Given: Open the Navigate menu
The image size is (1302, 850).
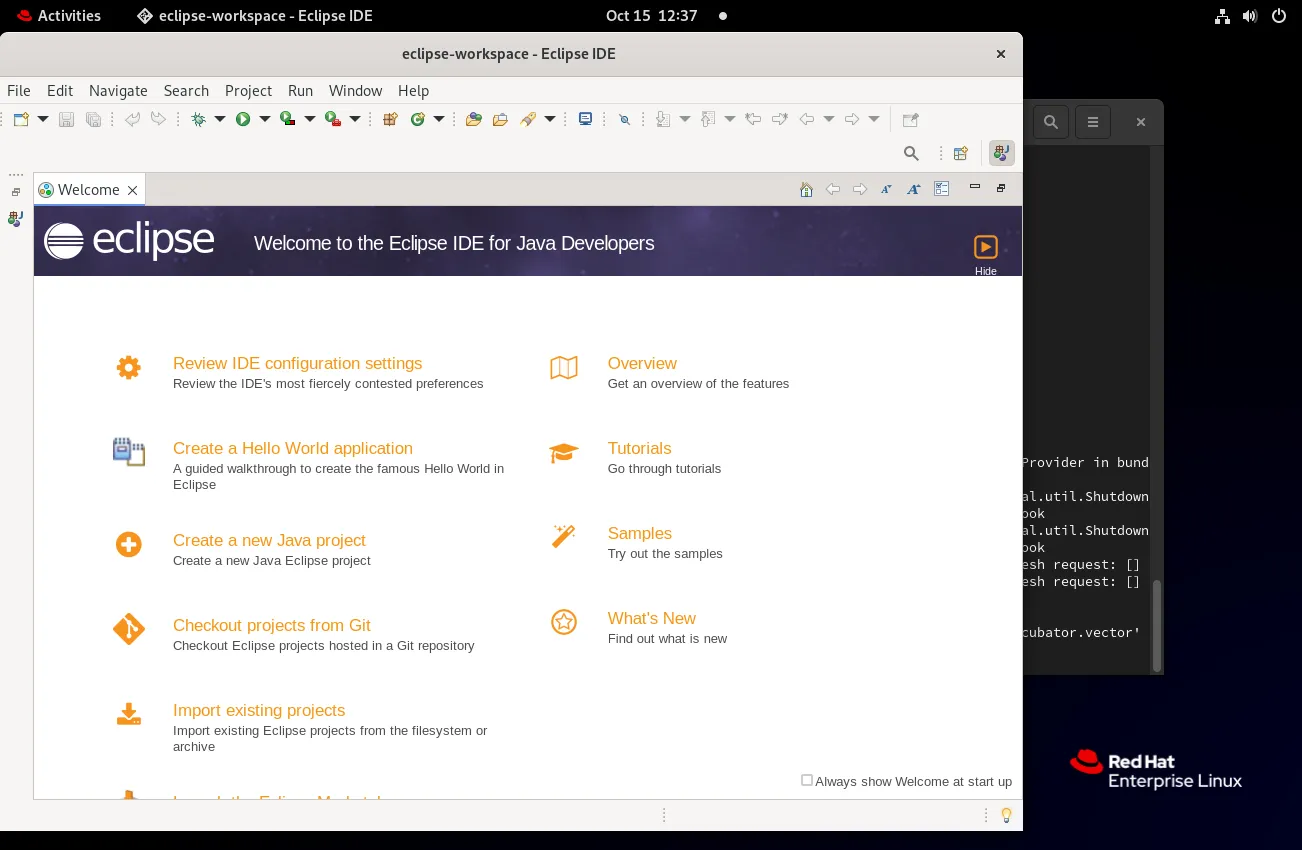Looking at the screenshot, I should (x=118, y=90).
